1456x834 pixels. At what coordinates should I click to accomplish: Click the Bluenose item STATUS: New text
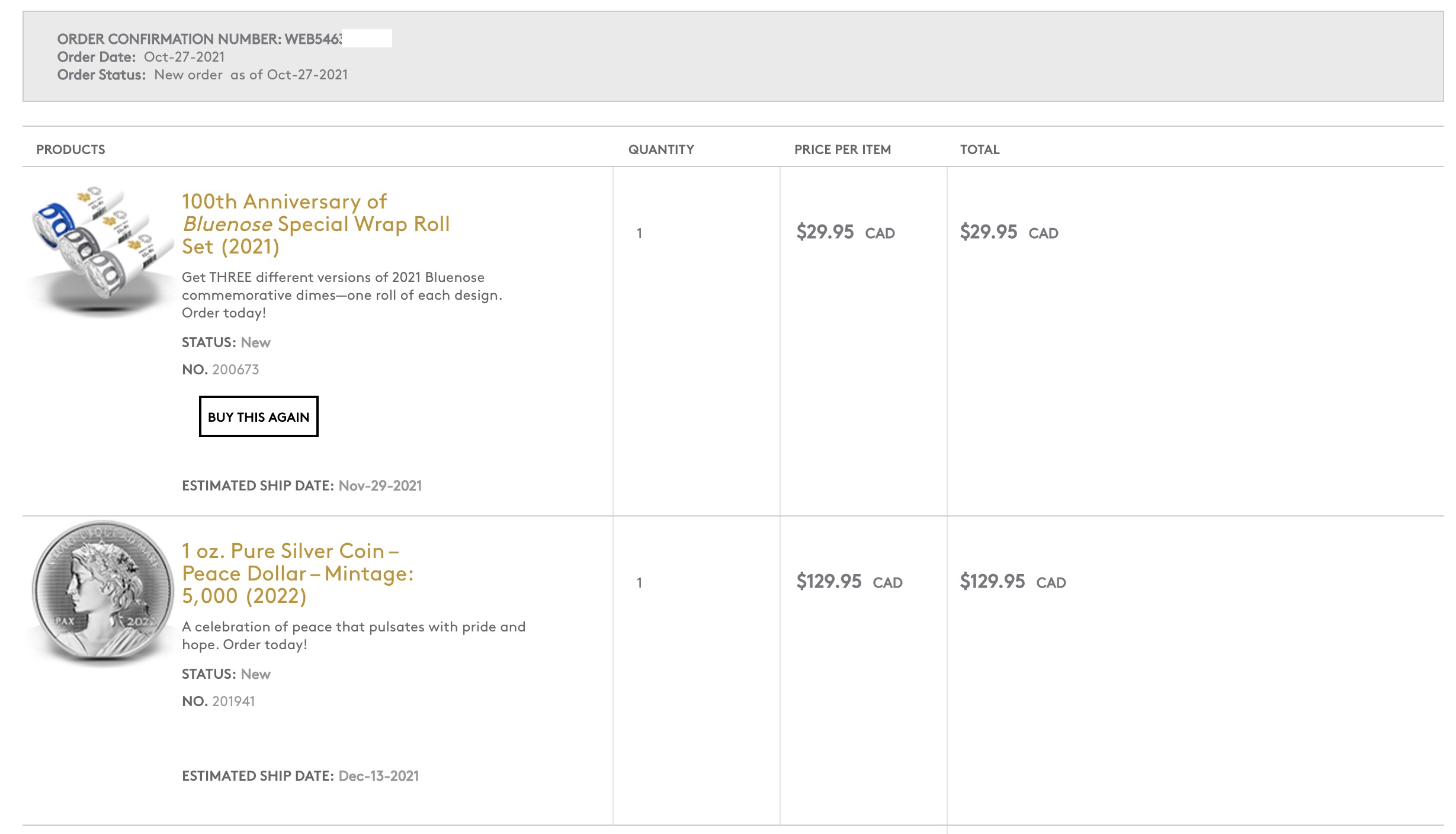pyautogui.click(x=226, y=342)
